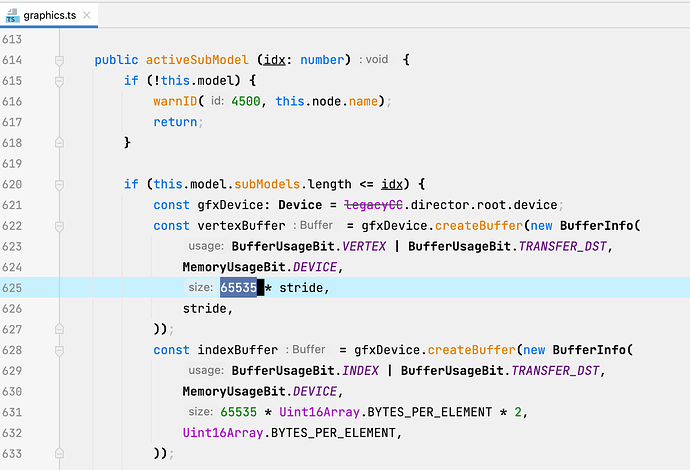Collapse the activeSubModel method at line 614
690x470 pixels.
59,60
